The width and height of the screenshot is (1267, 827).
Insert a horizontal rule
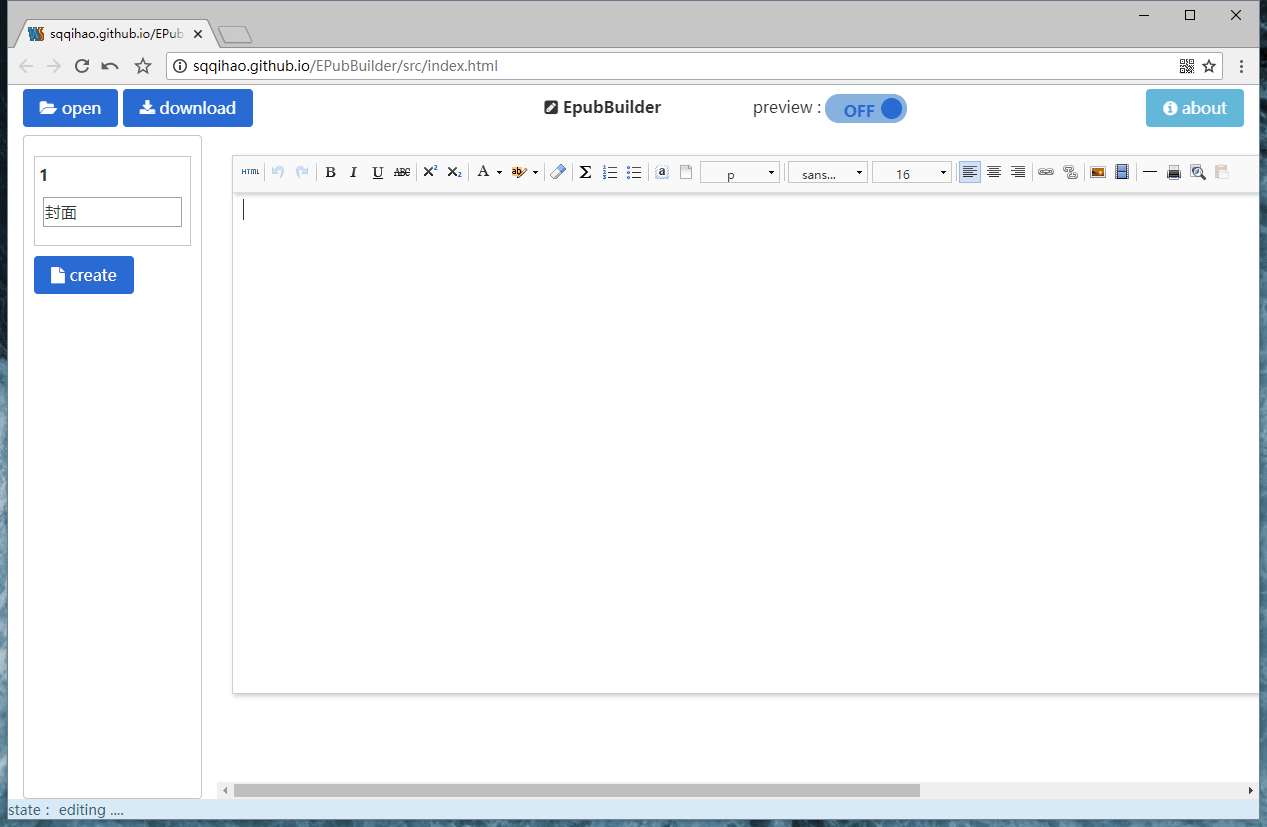coord(1149,171)
